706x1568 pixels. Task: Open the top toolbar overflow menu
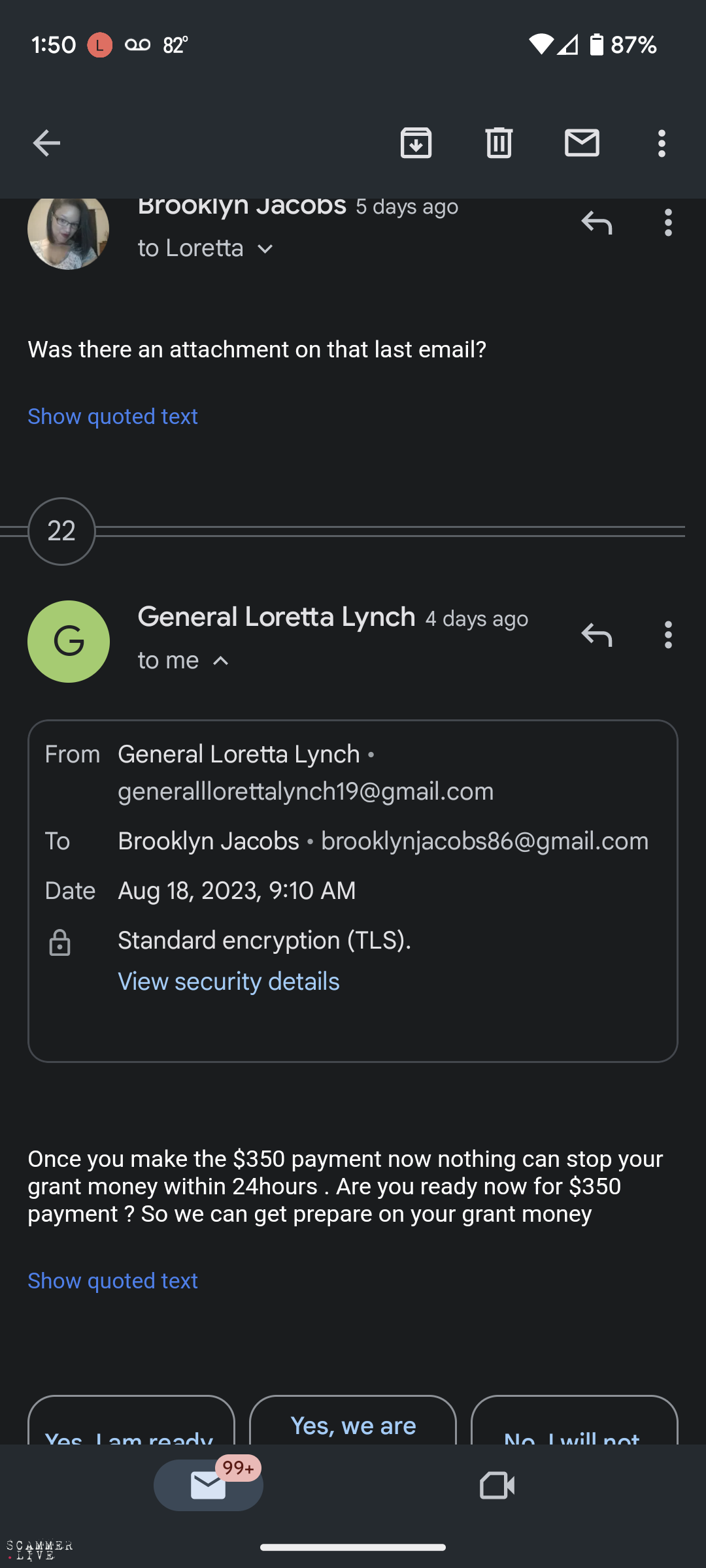[662, 143]
